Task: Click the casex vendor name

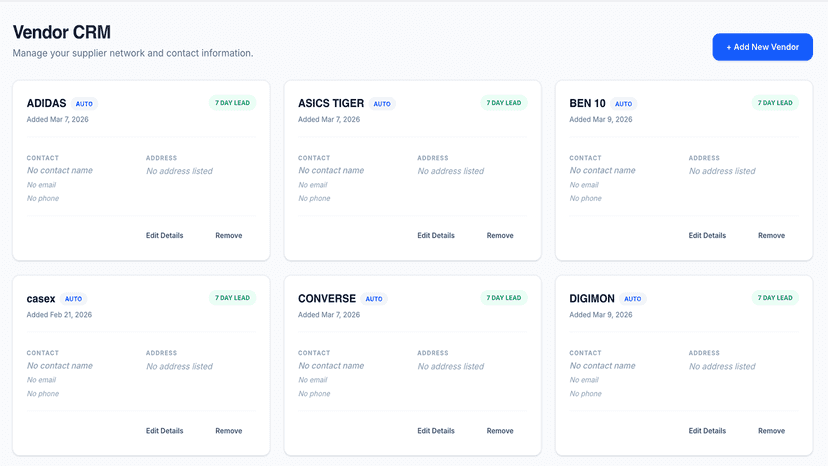Action: 41,299
